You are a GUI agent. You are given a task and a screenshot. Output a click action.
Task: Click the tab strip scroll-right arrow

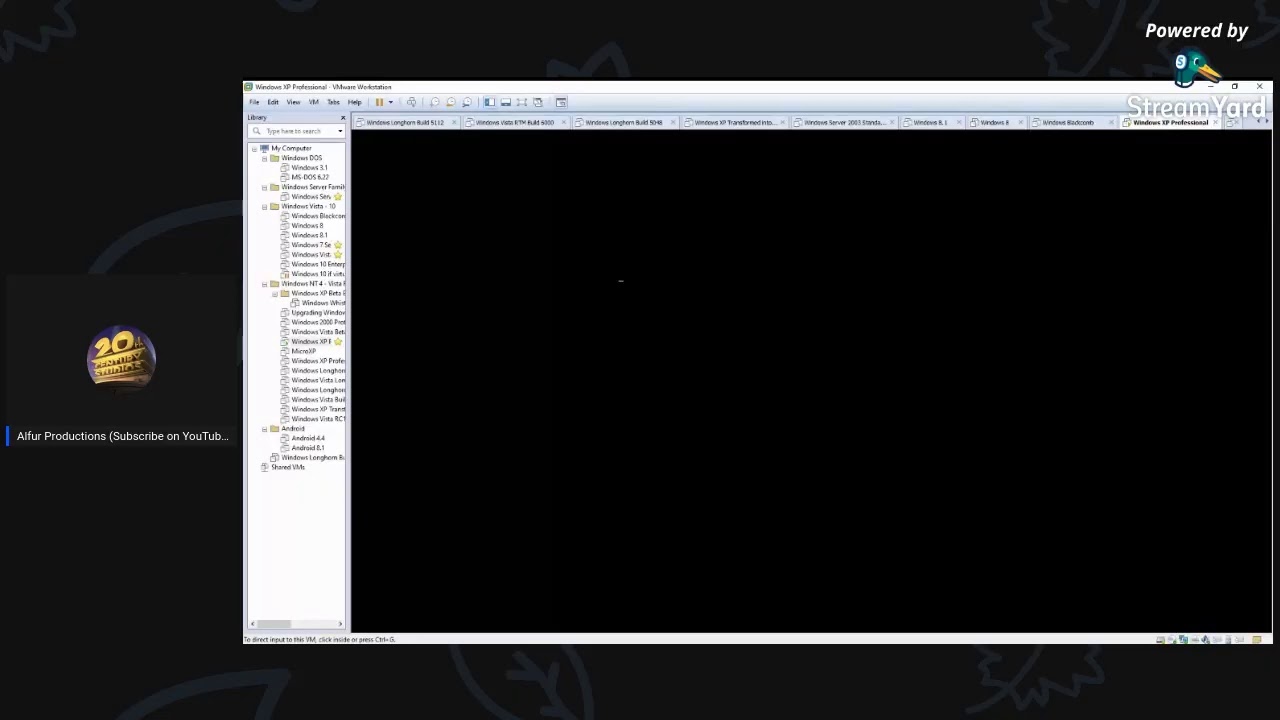(1267, 121)
